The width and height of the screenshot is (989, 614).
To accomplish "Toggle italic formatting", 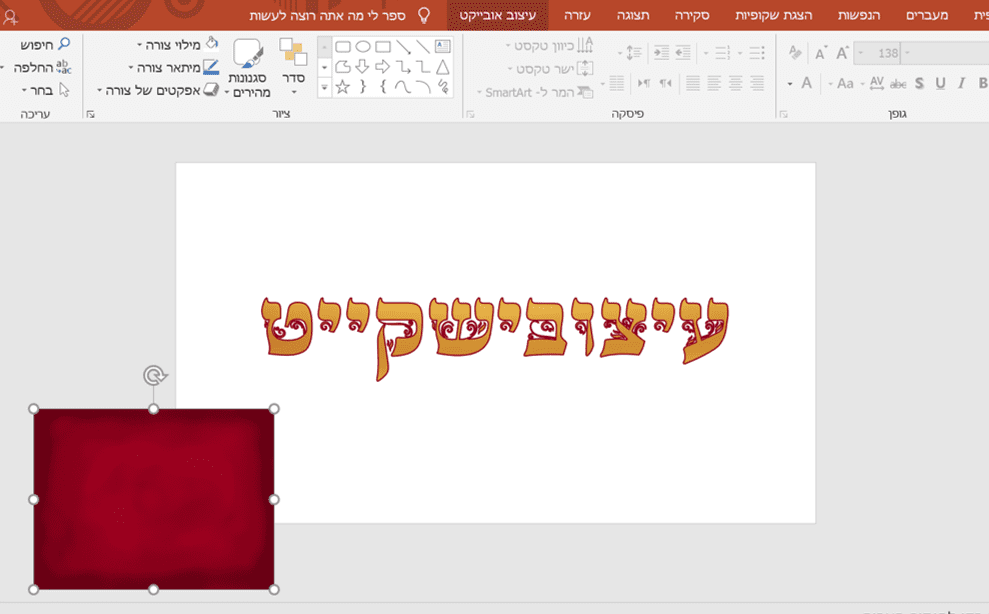I will [961, 83].
